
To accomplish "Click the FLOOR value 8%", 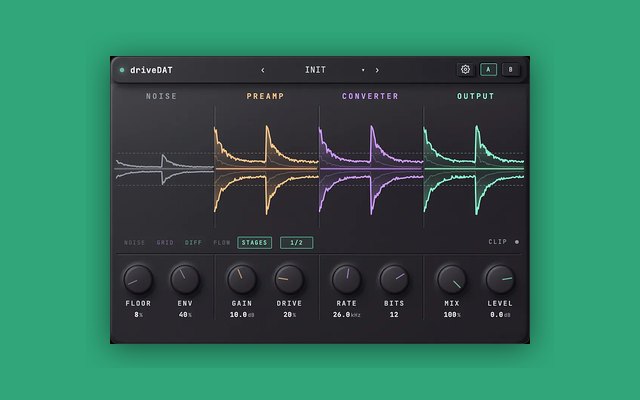I will (x=138, y=315).
